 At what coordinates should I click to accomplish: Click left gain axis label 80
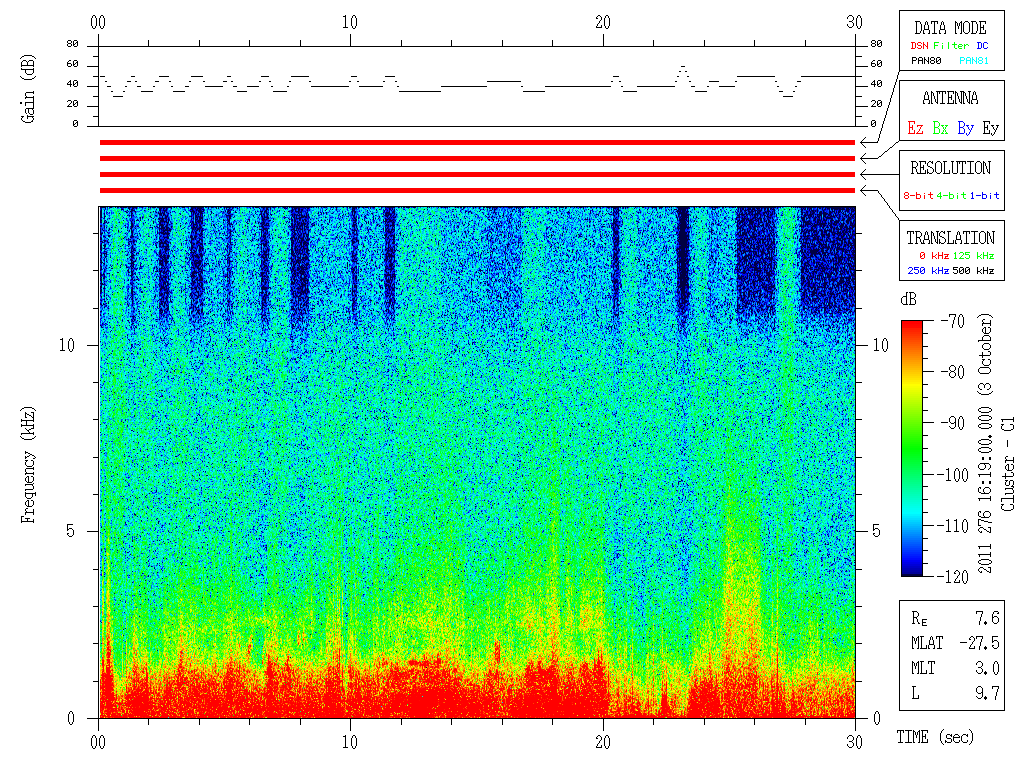(72, 44)
